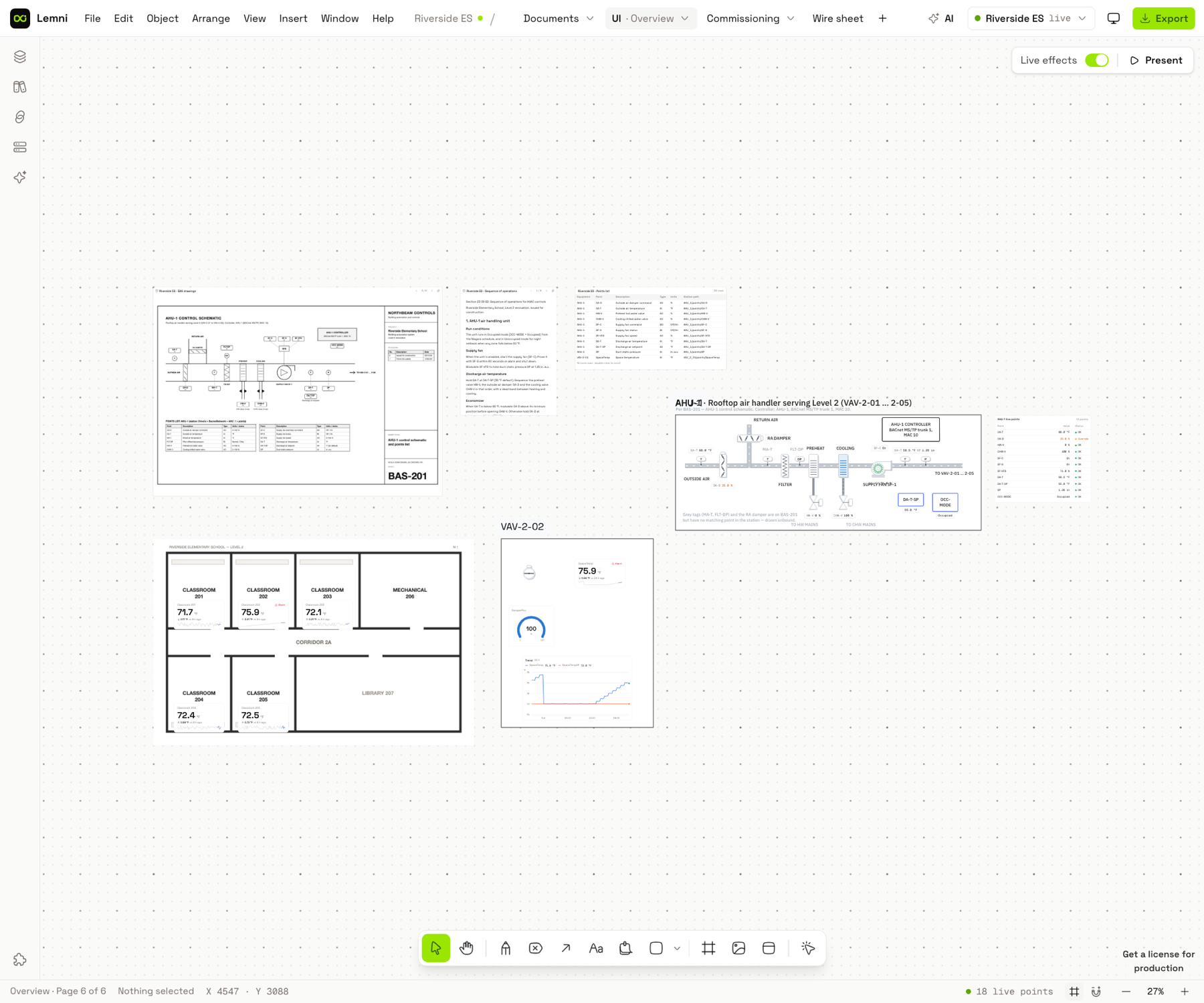
Task: Pick the tag-with-x tool in toolbar
Action: coord(536,948)
